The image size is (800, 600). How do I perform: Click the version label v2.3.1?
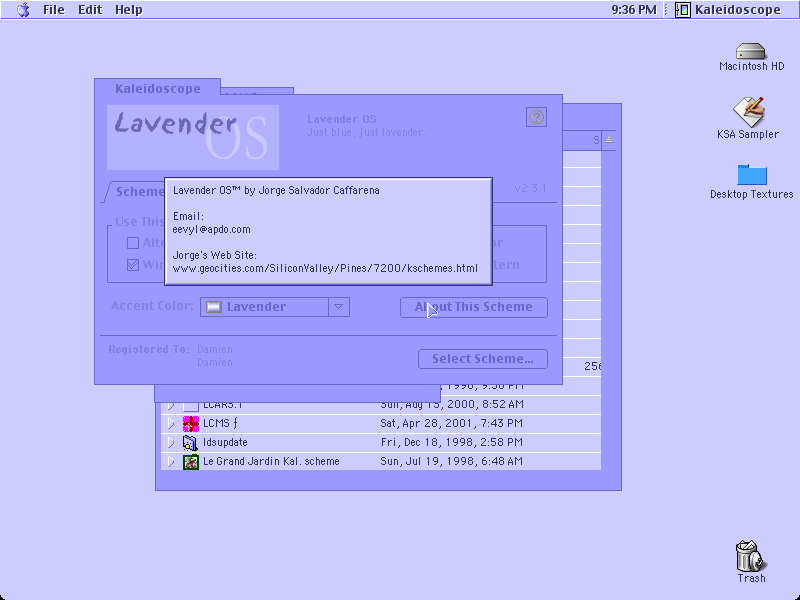click(530, 188)
